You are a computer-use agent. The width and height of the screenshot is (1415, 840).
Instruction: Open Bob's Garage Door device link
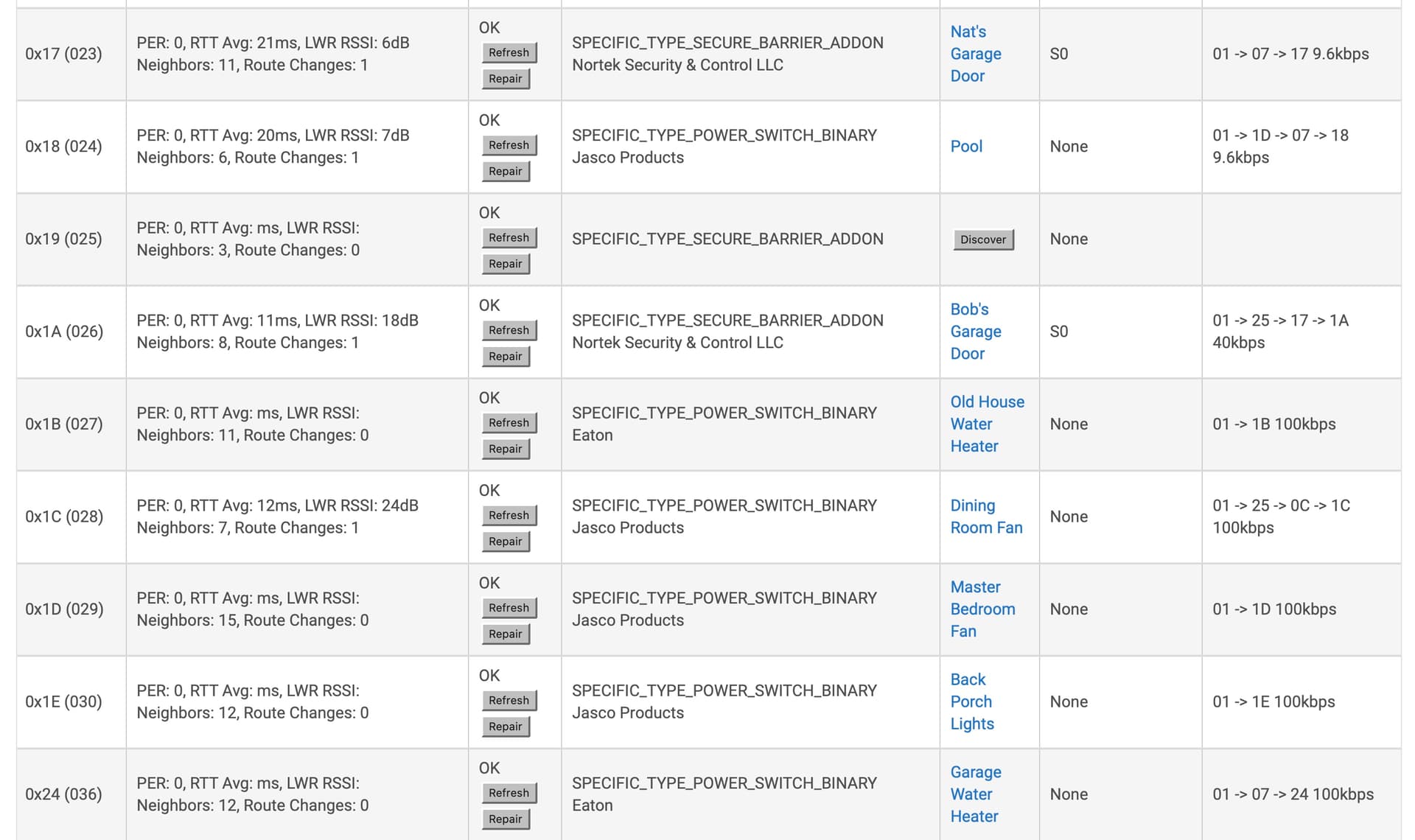pos(975,332)
